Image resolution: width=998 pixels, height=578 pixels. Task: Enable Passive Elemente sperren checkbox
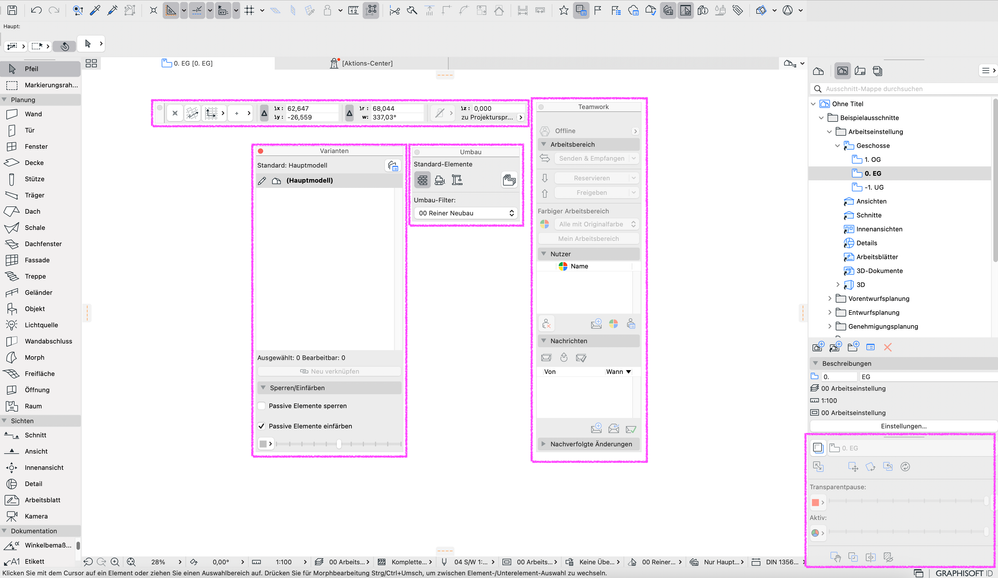262,405
